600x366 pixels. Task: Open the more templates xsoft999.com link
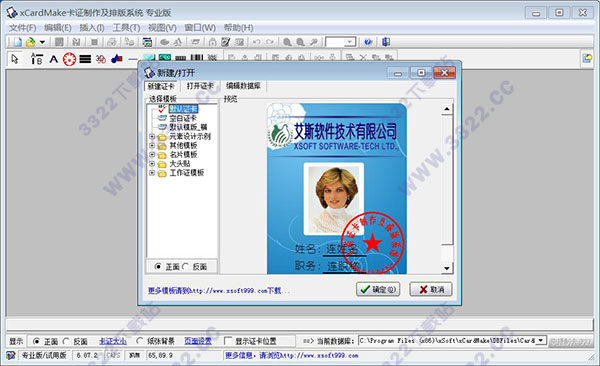coord(219,291)
